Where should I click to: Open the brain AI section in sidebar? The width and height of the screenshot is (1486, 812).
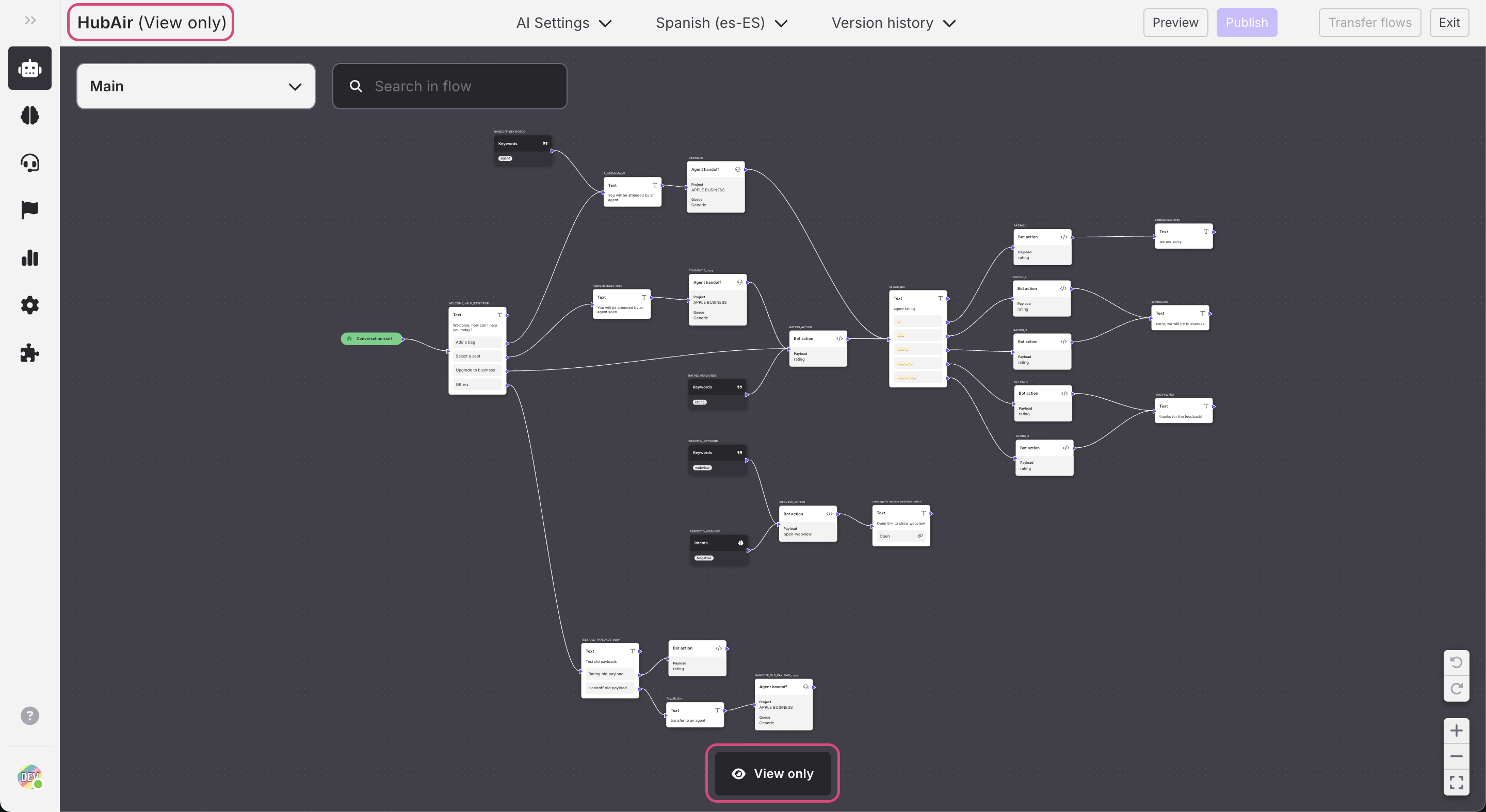click(x=29, y=116)
